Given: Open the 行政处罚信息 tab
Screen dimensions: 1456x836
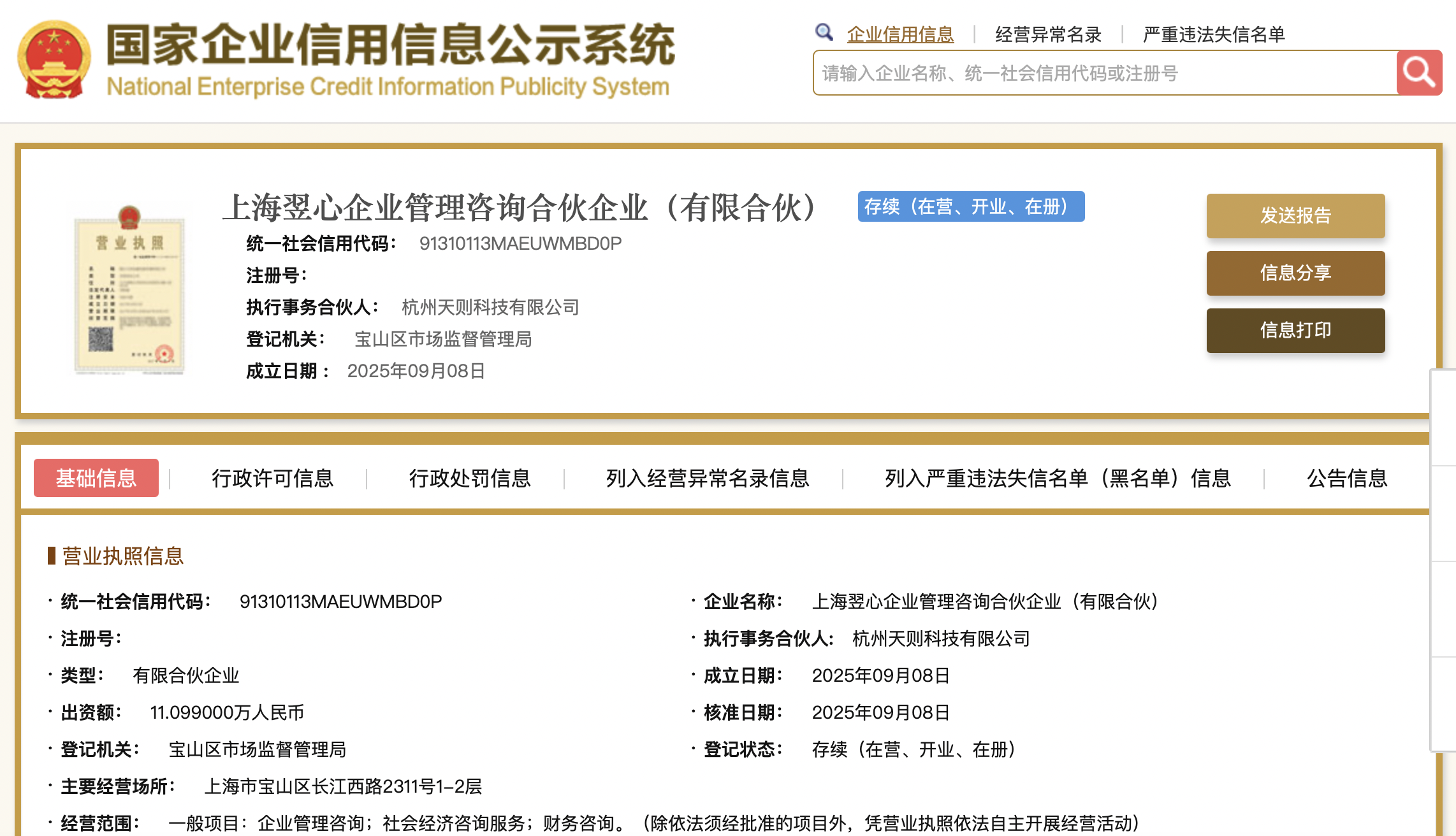Looking at the screenshot, I should [470, 478].
